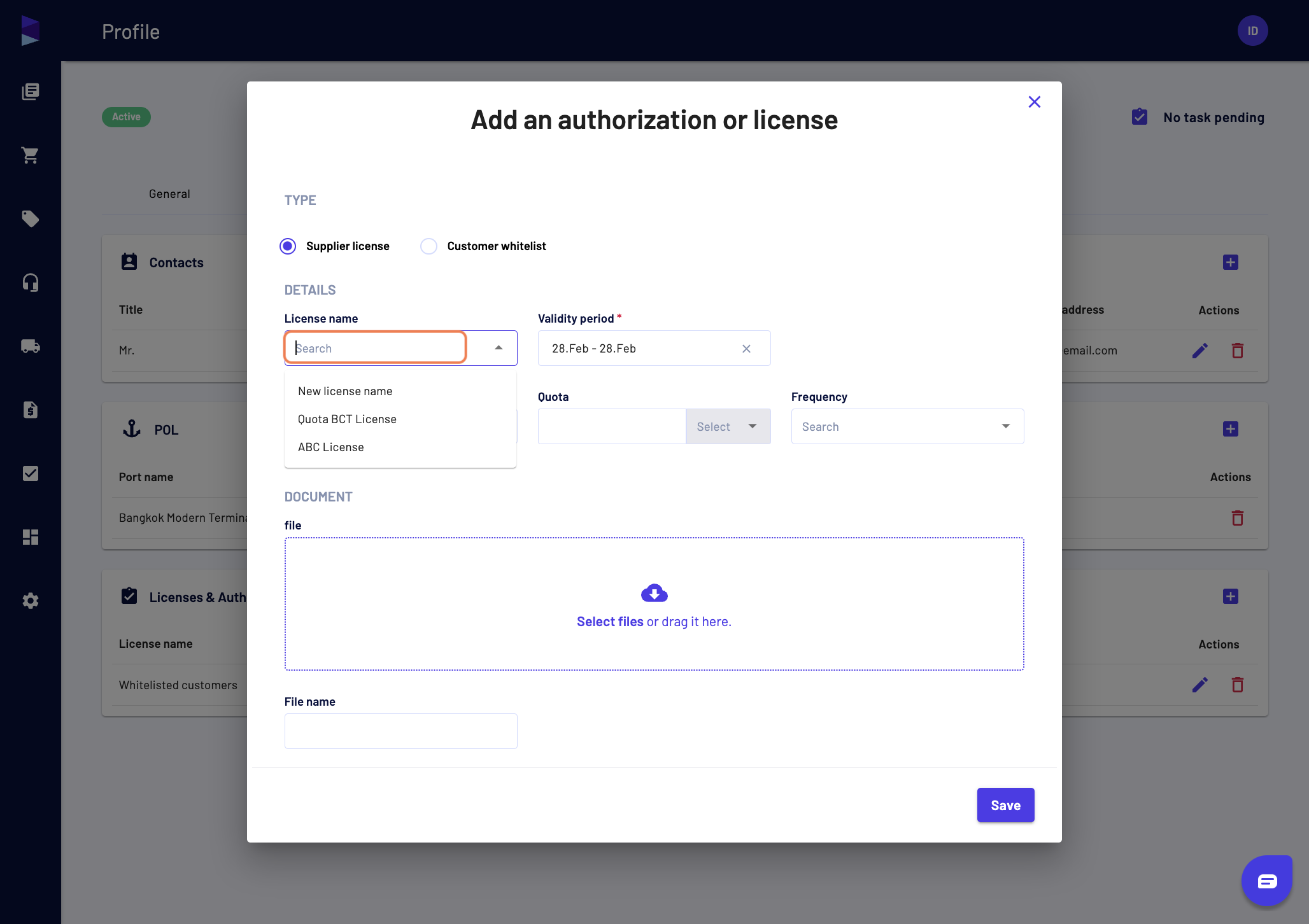Add a new POL with plus icon
Screen dimensions: 1309x924
pos(1231,429)
